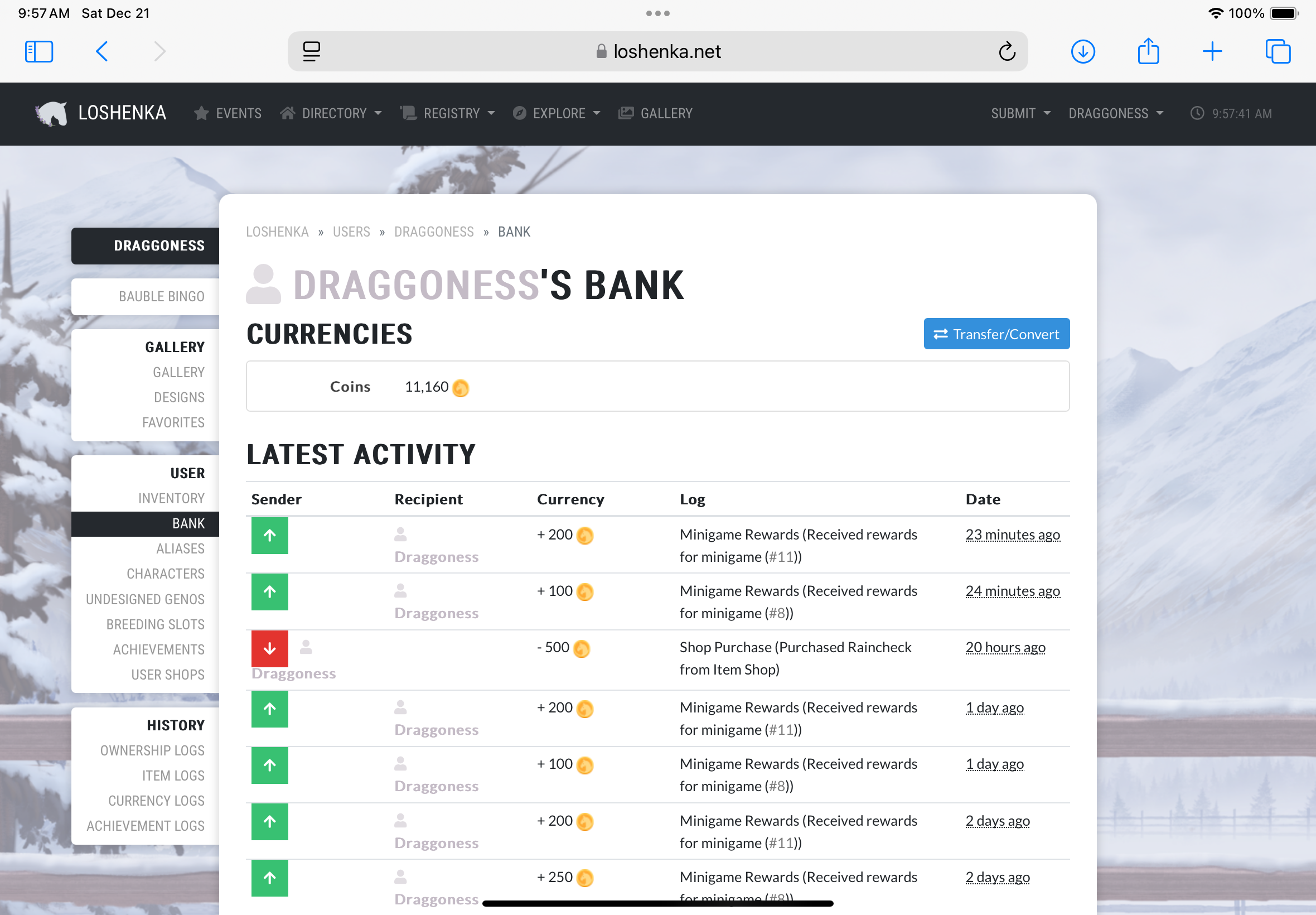1316x915 pixels.
Task: Open the reader/page settings icon in address bar
Action: point(312,51)
